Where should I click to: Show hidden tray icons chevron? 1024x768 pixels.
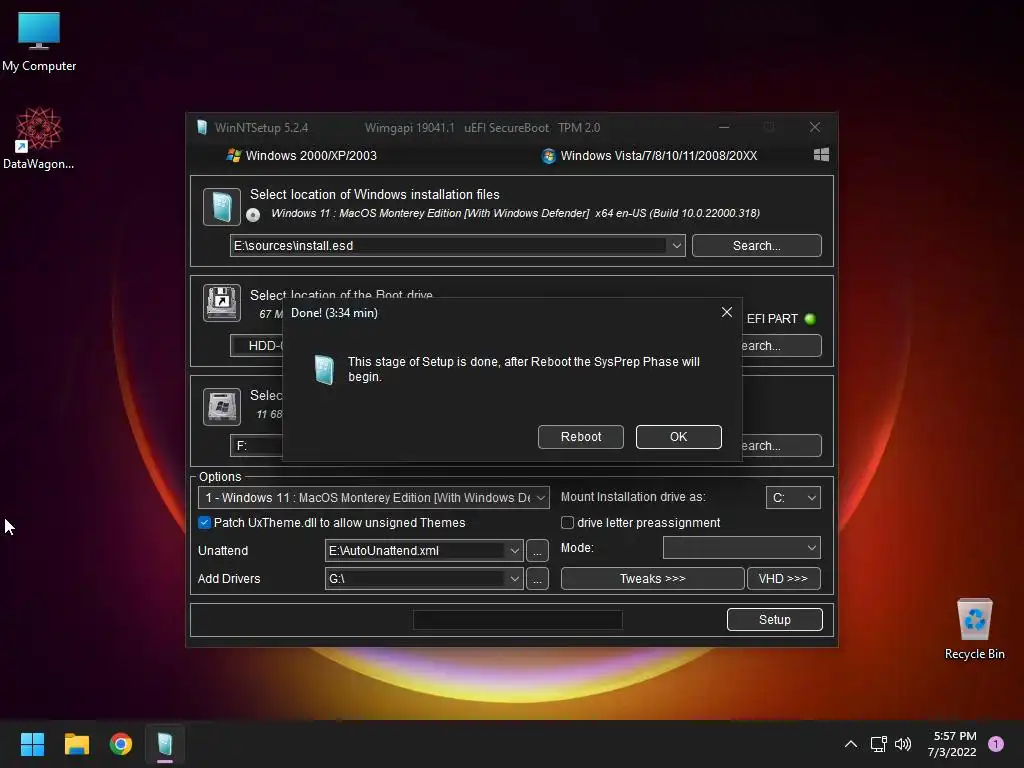tap(850, 744)
